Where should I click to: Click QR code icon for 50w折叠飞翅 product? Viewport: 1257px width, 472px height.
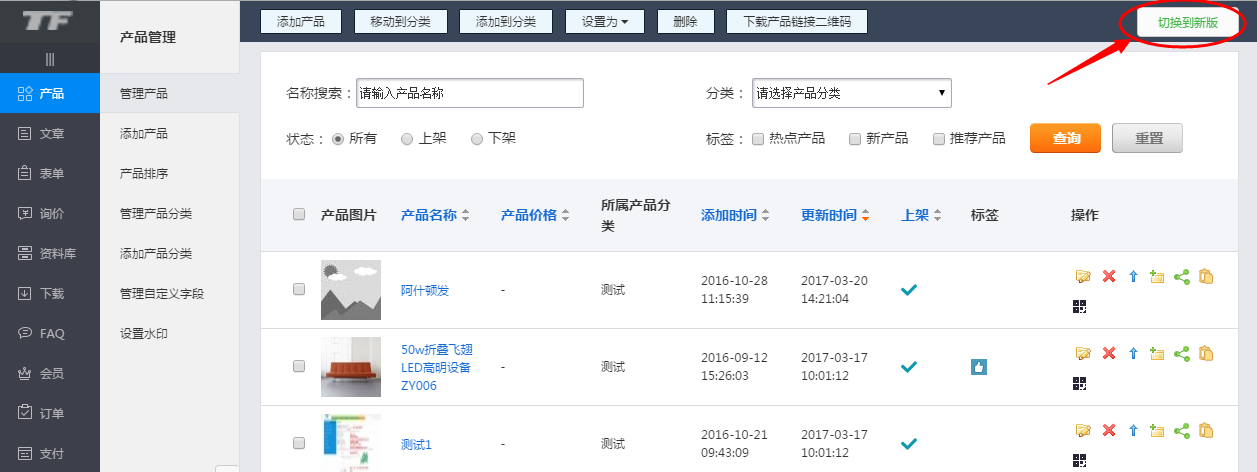pos(1079,383)
